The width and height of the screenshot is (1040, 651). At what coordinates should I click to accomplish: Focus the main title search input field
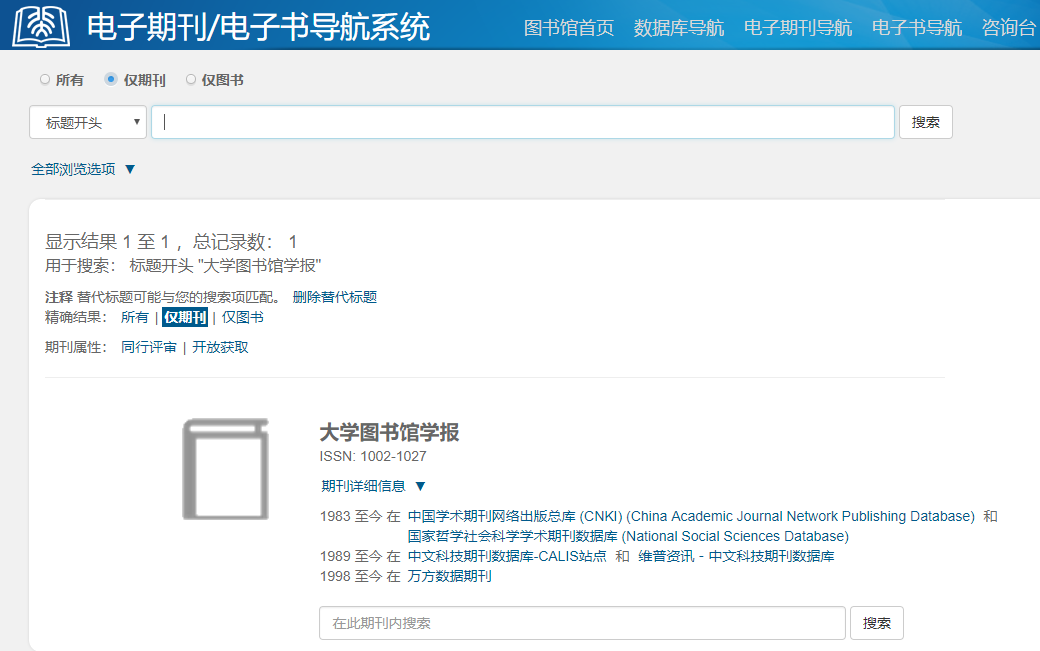523,122
